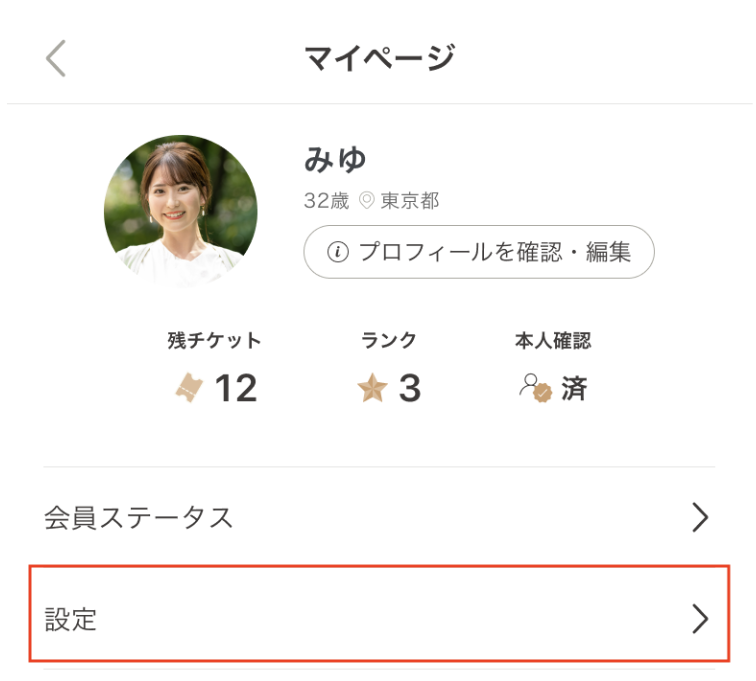This screenshot has width=756, height=681.
Task: Tap the ticket icon under 残チケット
Action: tap(190, 388)
